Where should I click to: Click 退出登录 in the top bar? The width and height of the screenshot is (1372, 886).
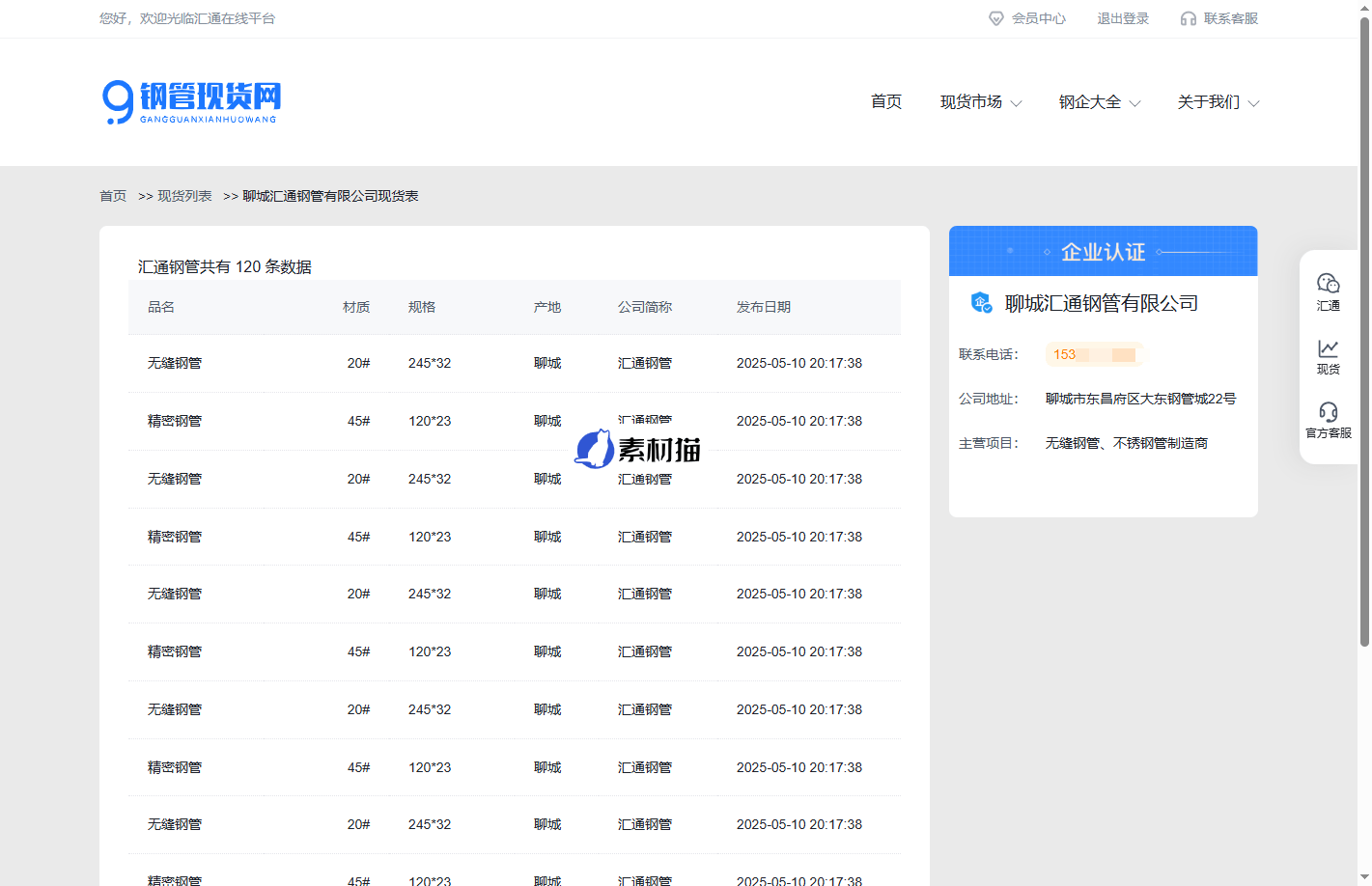1122,18
